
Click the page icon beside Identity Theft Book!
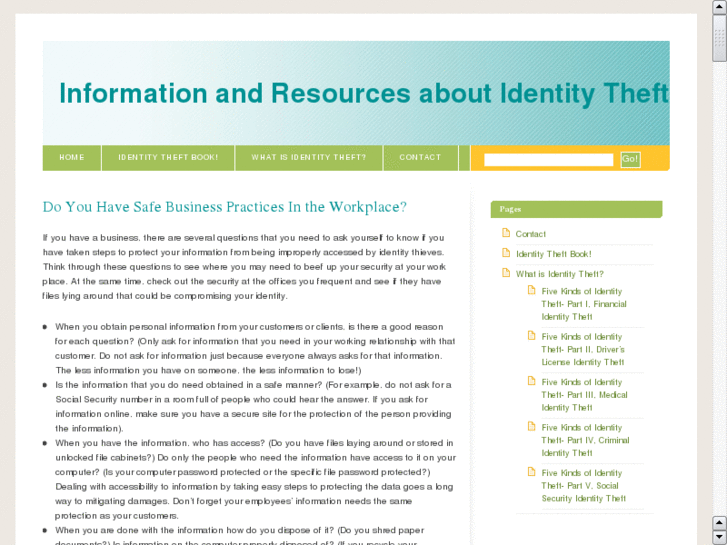506,253
